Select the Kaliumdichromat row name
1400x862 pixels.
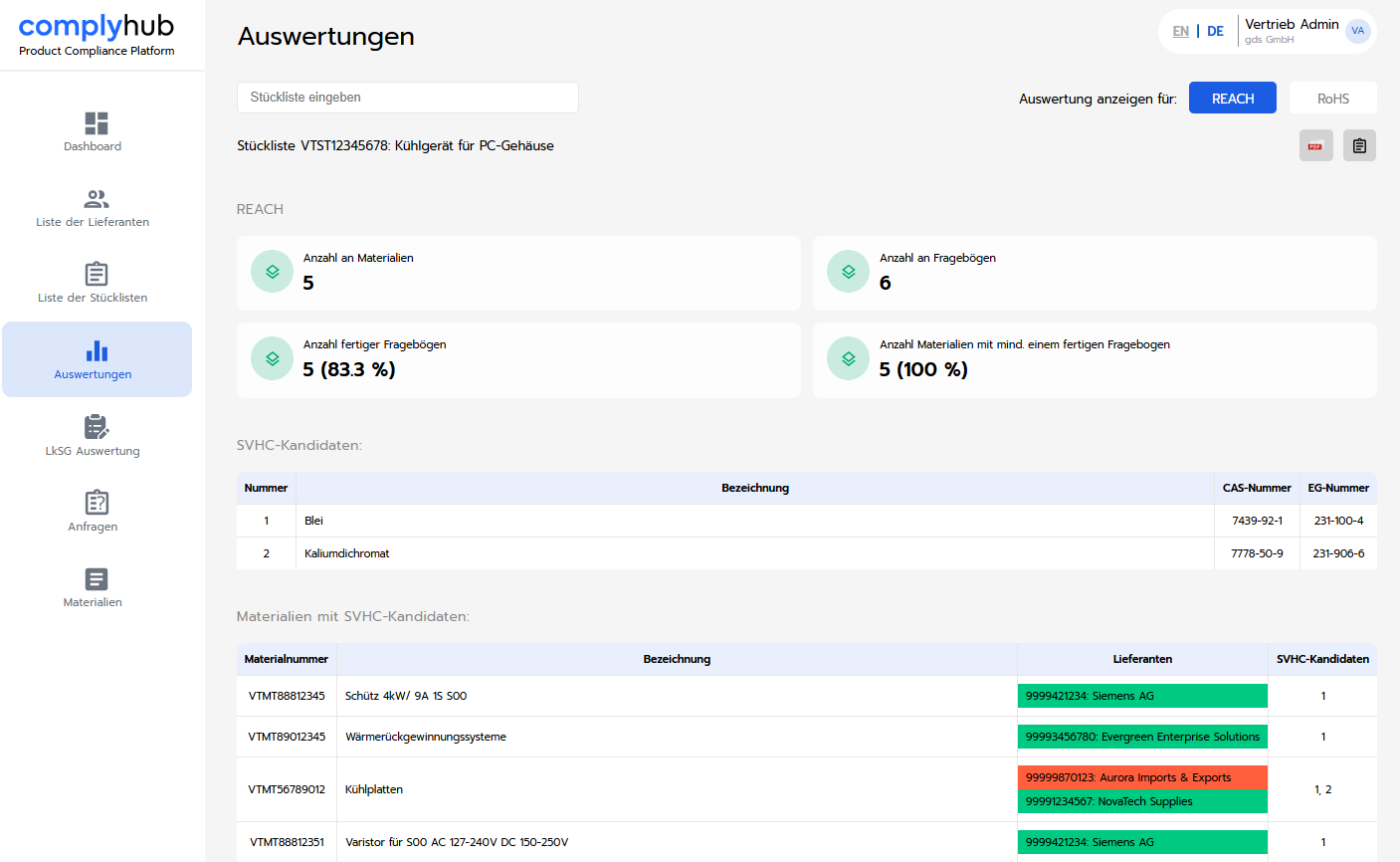[x=347, y=553]
